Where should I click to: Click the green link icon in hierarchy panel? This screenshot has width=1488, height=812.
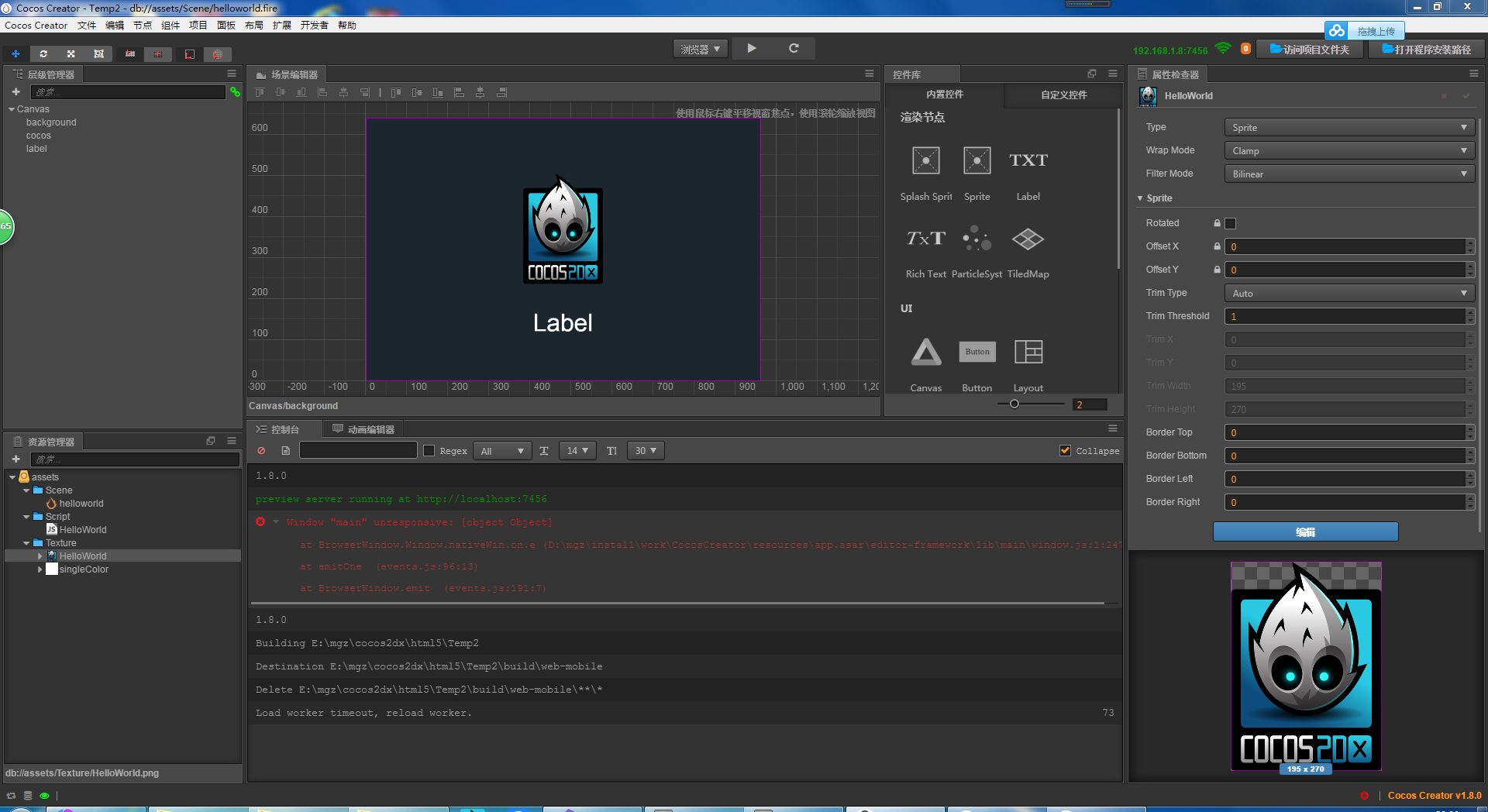coord(235,92)
